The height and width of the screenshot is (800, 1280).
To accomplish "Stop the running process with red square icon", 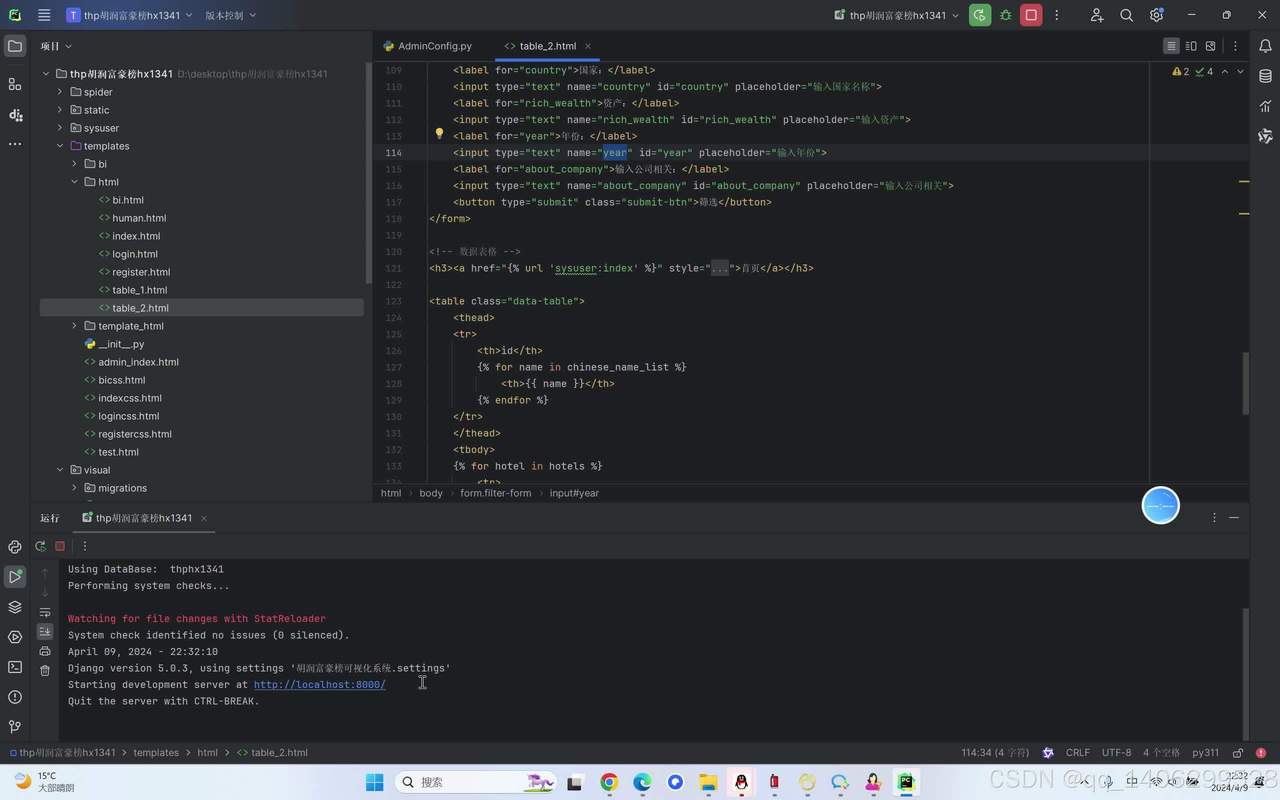I will pos(60,546).
